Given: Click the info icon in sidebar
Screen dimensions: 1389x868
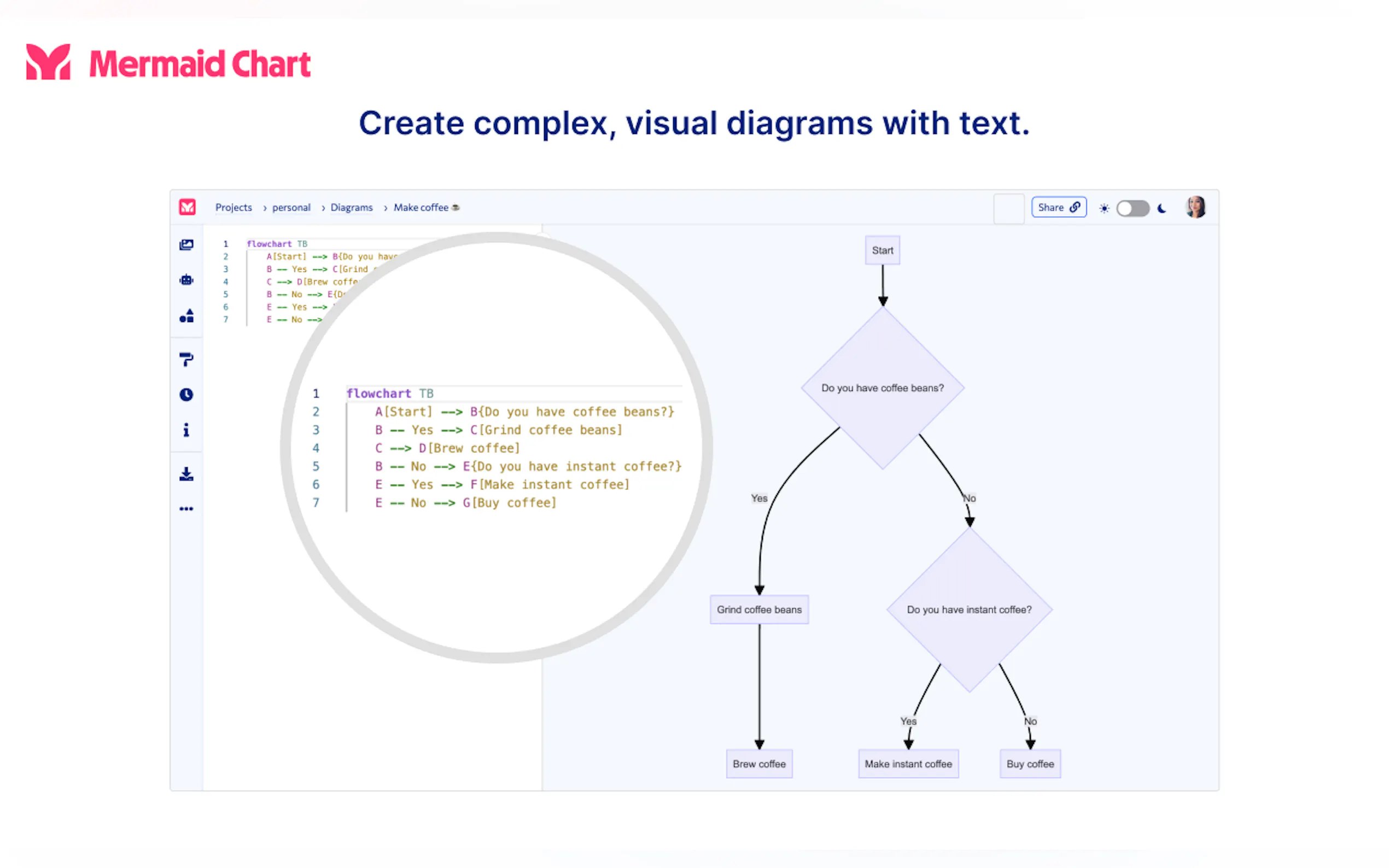Looking at the screenshot, I should [186, 430].
